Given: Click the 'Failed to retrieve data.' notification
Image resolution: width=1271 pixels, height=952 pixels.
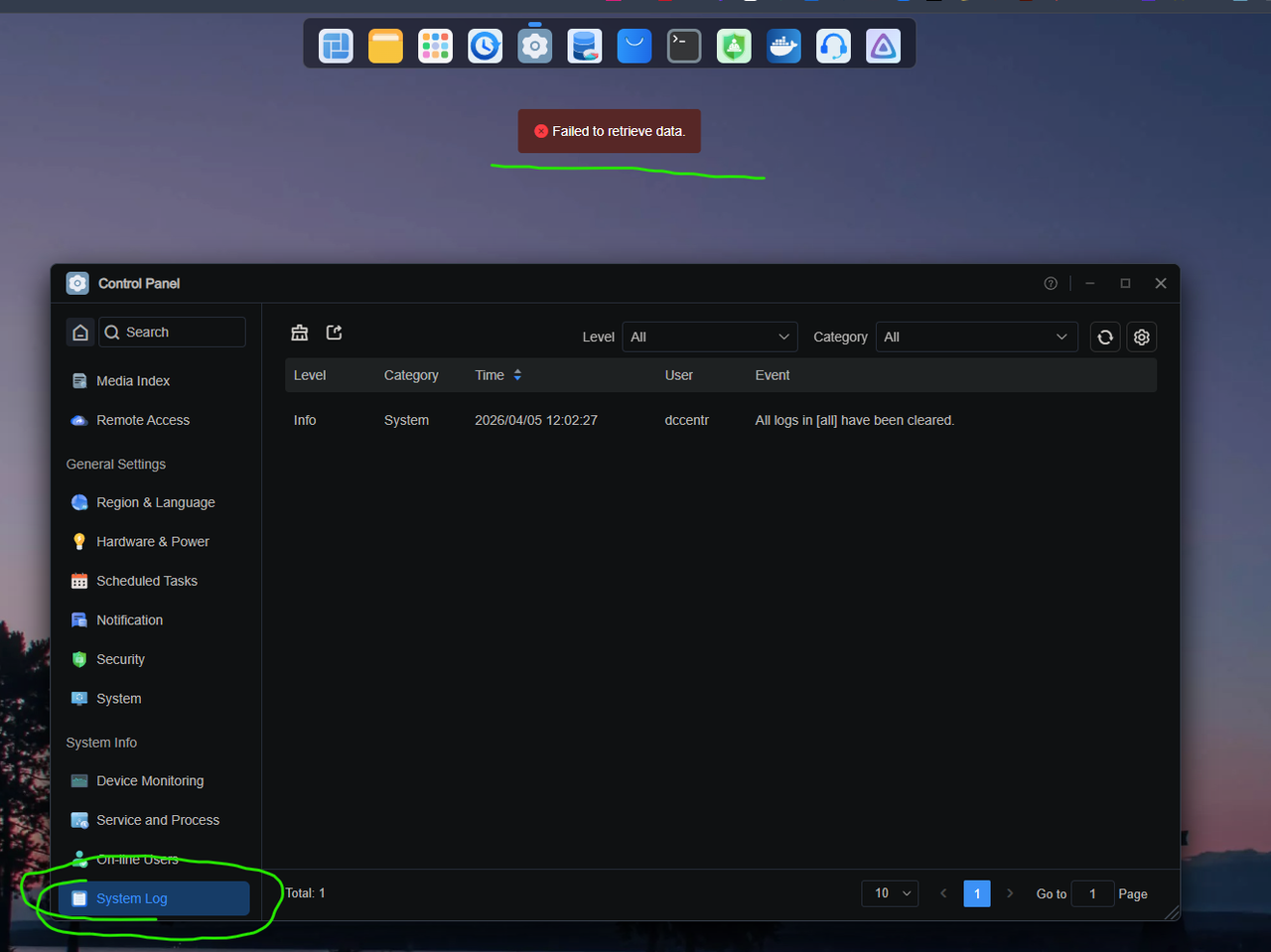Looking at the screenshot, I should pyautogui.click(x=609, y=131).
